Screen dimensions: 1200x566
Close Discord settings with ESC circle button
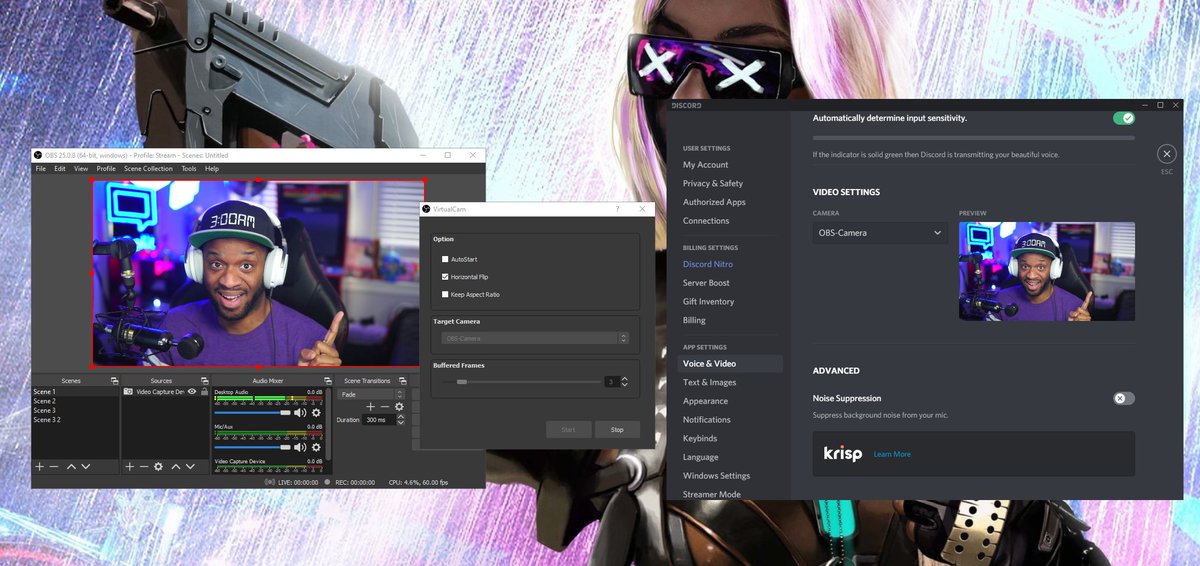click(1166, 154)
